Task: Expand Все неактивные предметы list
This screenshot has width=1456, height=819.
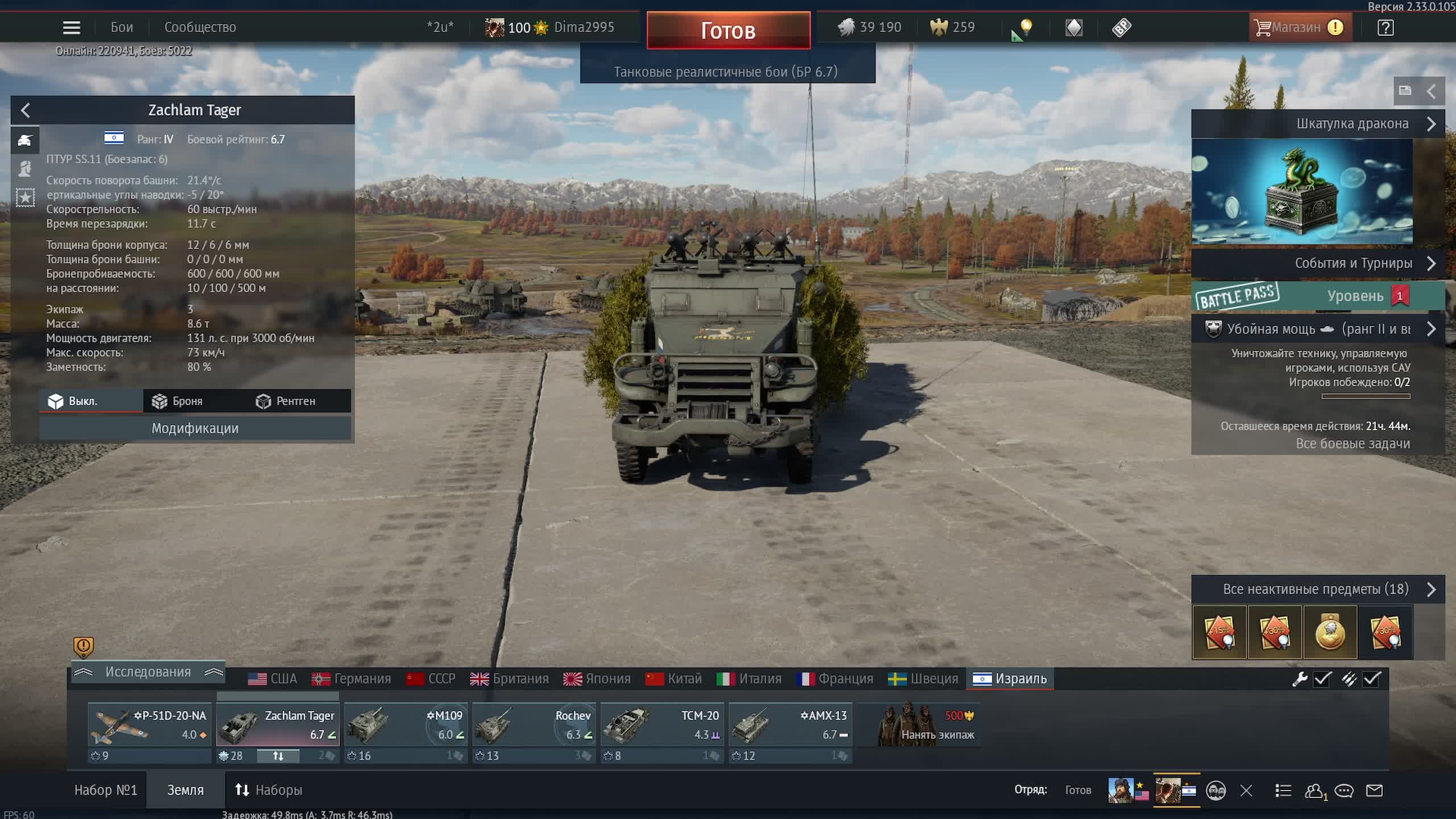Action: [1431, 589]
